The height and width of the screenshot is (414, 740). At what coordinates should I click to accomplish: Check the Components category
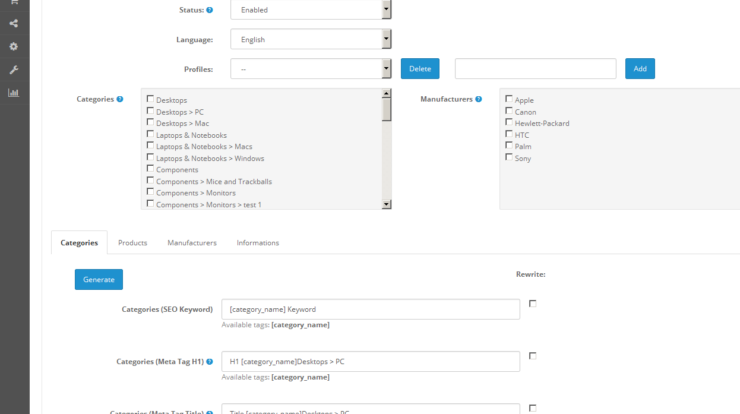click(150, 169)
